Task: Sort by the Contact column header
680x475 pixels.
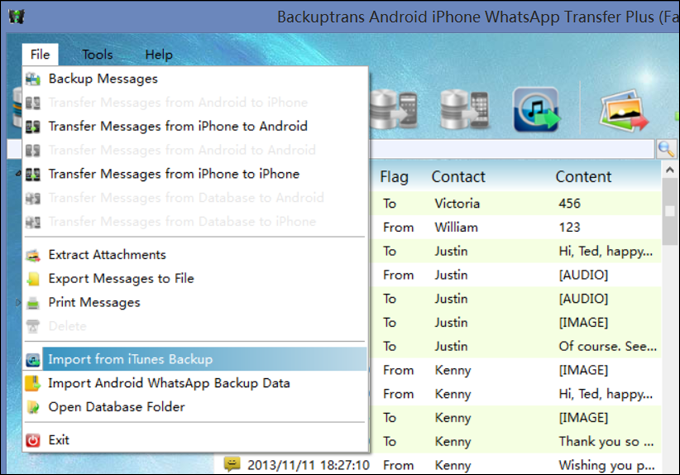Action: (458, 177)
